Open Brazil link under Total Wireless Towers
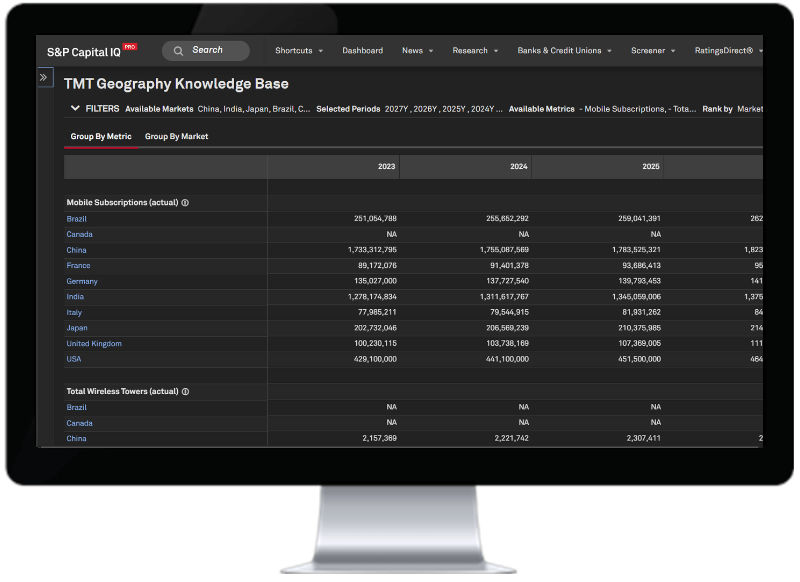 pyautogui.click(x=77, y=408)
